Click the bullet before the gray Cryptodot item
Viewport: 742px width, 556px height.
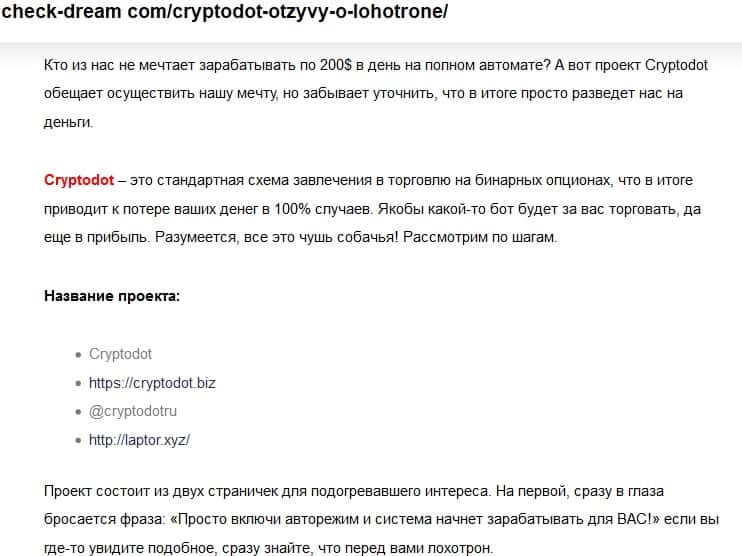(79, 355)
